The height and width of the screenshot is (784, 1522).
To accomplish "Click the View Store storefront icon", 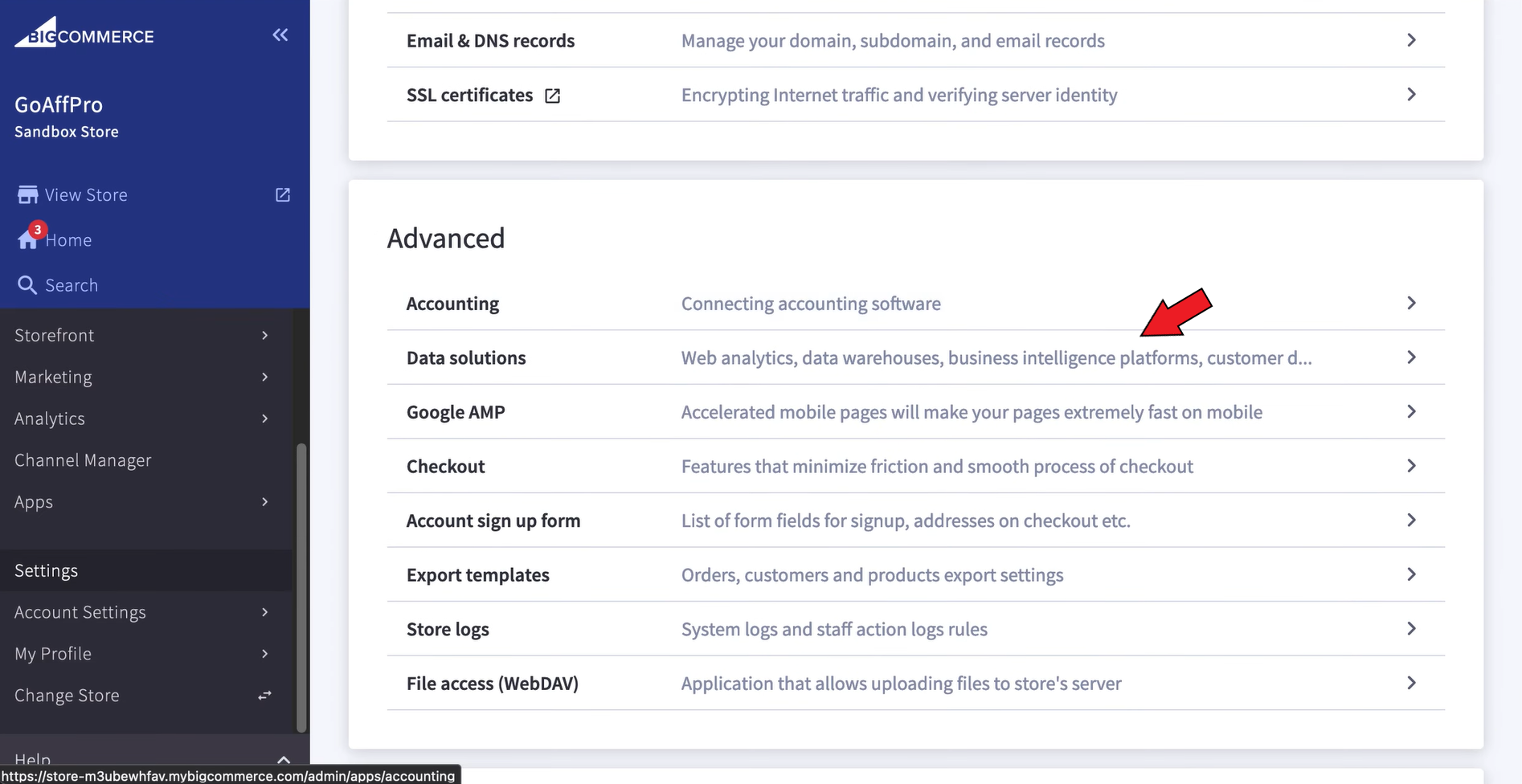I will pyautogui.click(x=28, y=195).
